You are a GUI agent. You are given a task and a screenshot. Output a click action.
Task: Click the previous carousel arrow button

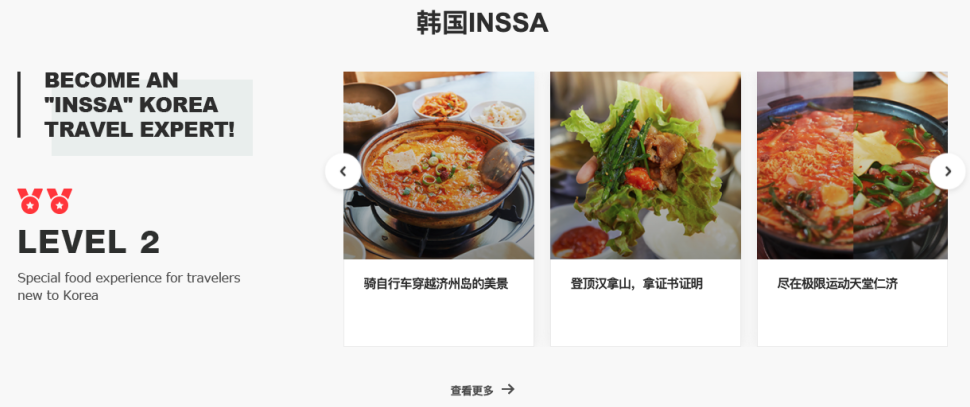[x=343, y=171]
